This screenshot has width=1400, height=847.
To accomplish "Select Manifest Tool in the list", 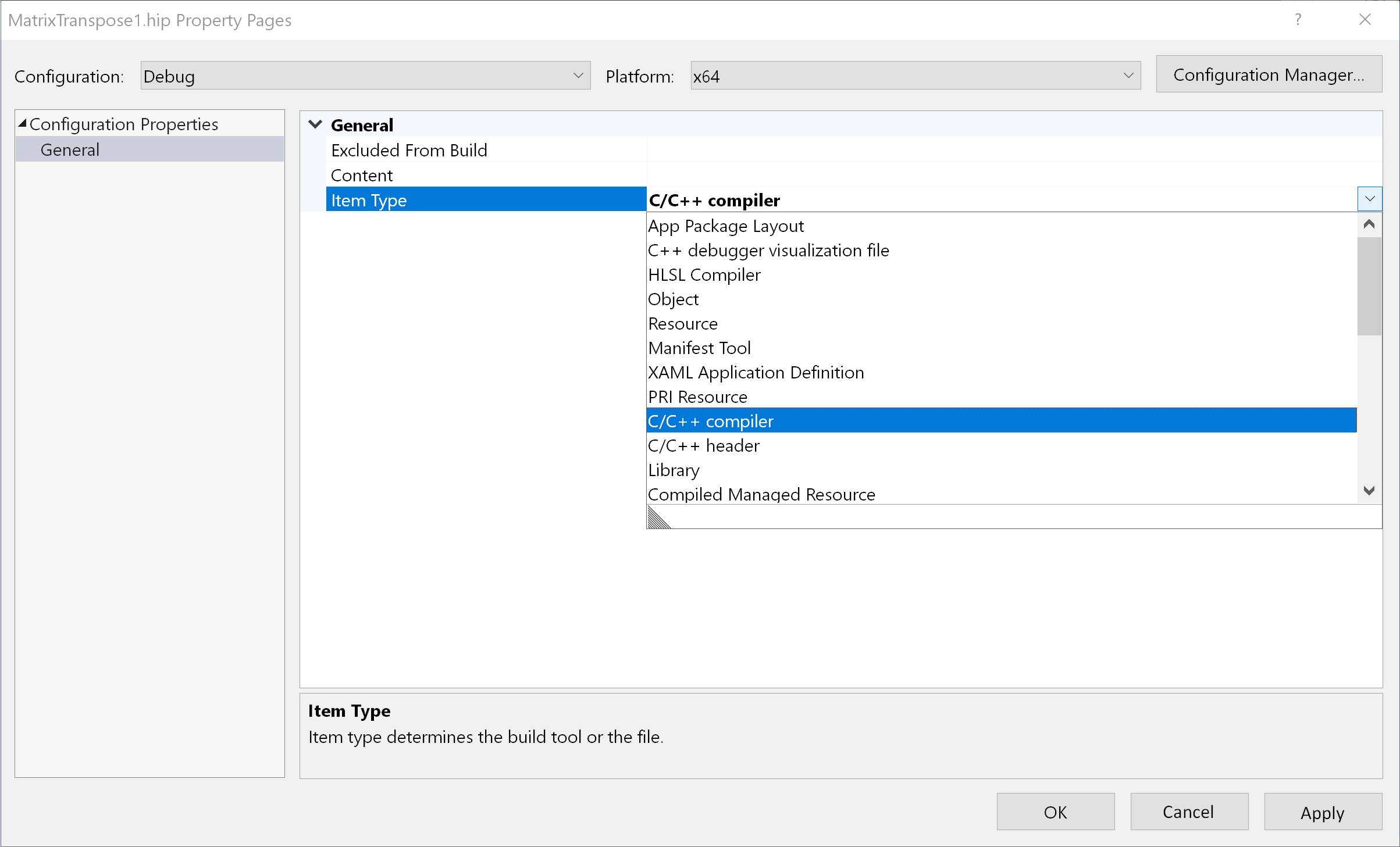I will click(x=700, y=348).
